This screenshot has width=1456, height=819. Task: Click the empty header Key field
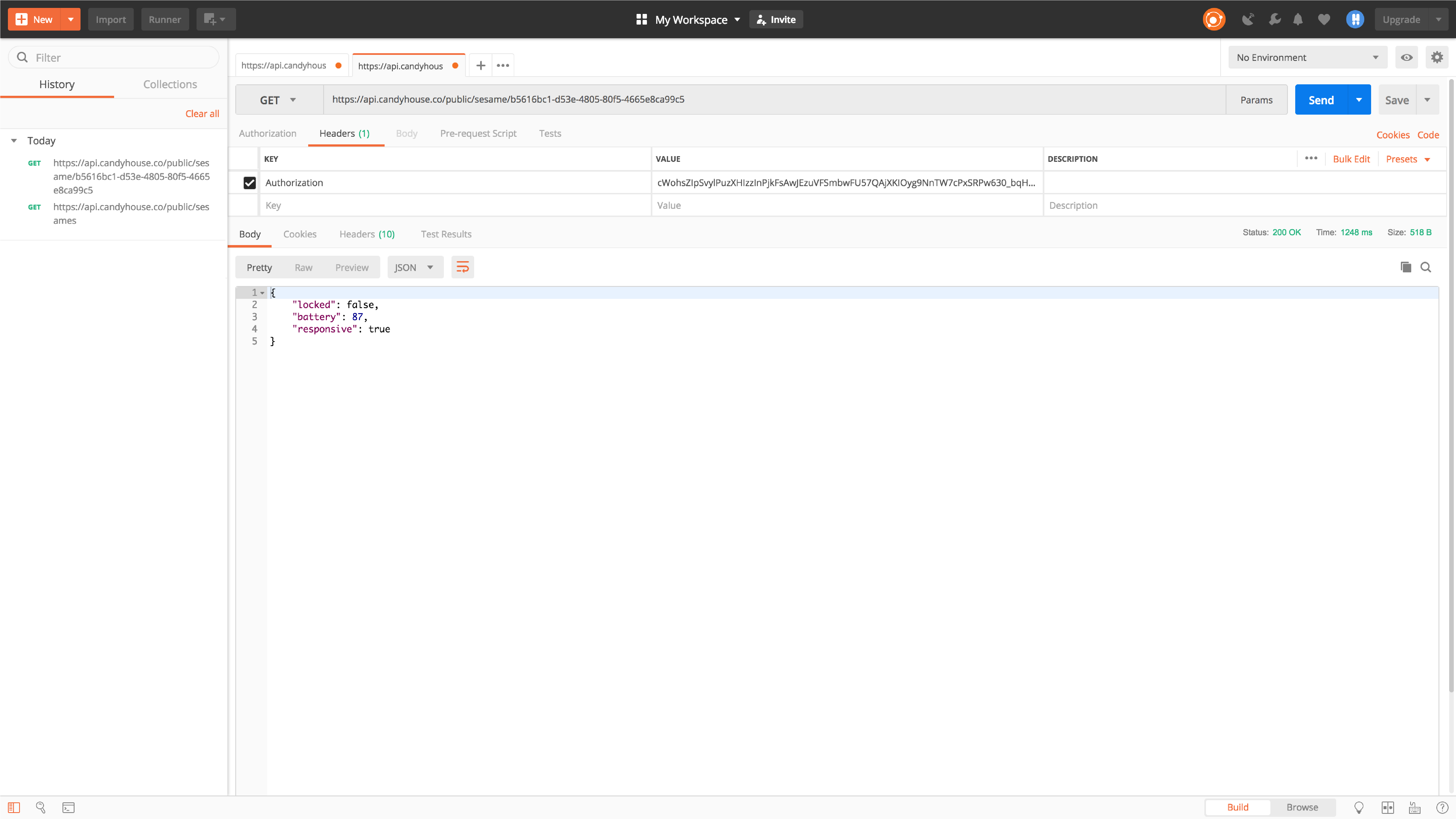[x=455, y=205]
